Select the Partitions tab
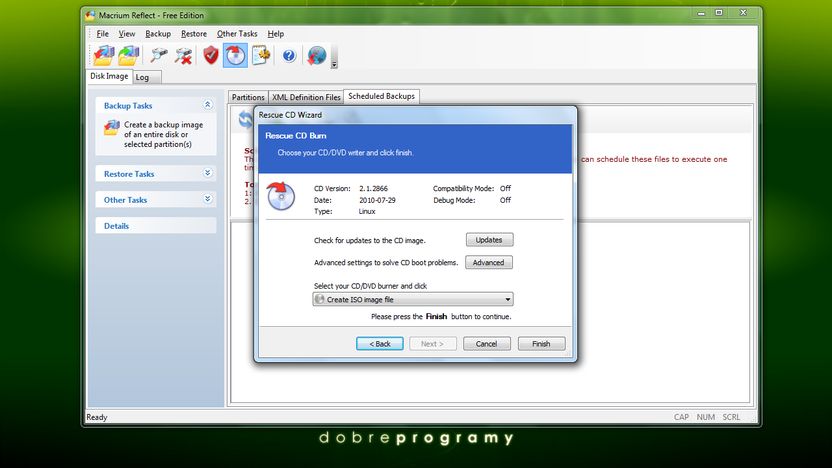Screen dimensions: 832x468 pyautogui.click(x=248, y=97)
